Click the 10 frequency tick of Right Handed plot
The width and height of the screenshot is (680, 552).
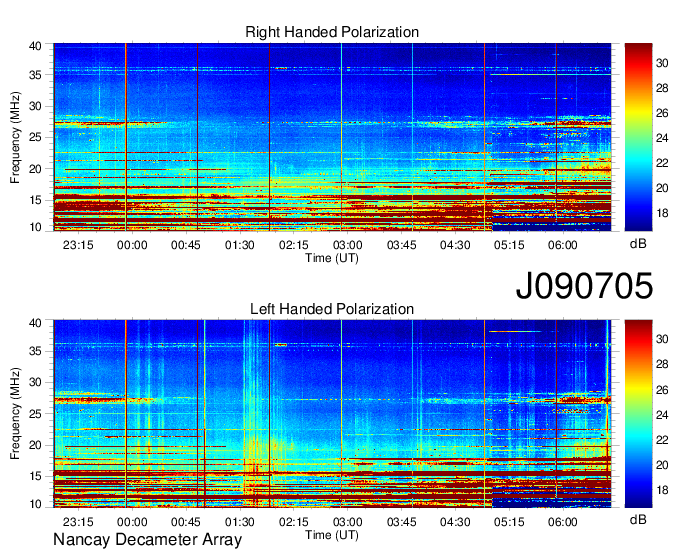(x=35, y=227)
